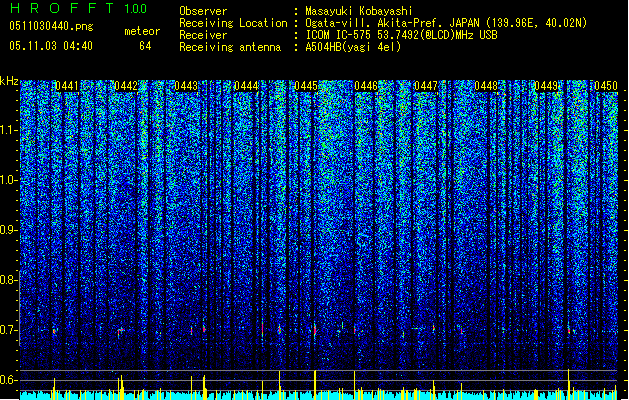Screen dimensions: 629x400
Task: Click the 0444 time marker
Action: [246, 86]
